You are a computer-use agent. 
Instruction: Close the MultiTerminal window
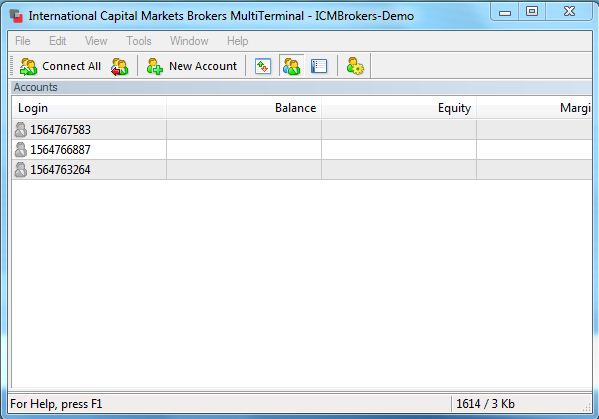click(569, 11)
